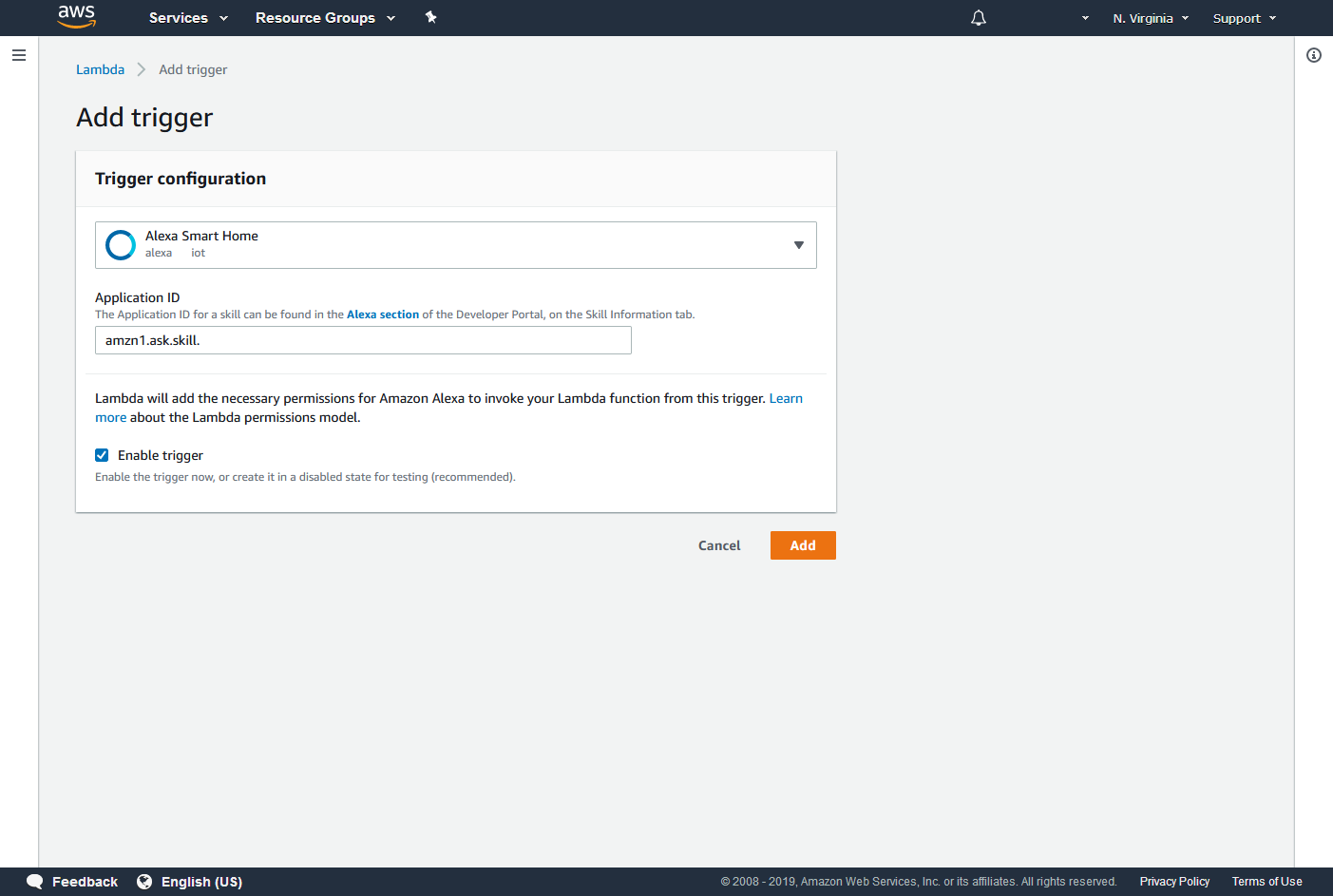Image resolution: width=1333 pixels, height=896 pixels.
Task: Open the Alexa Smart Home trigger dropdown
Action: coord(456,245)
